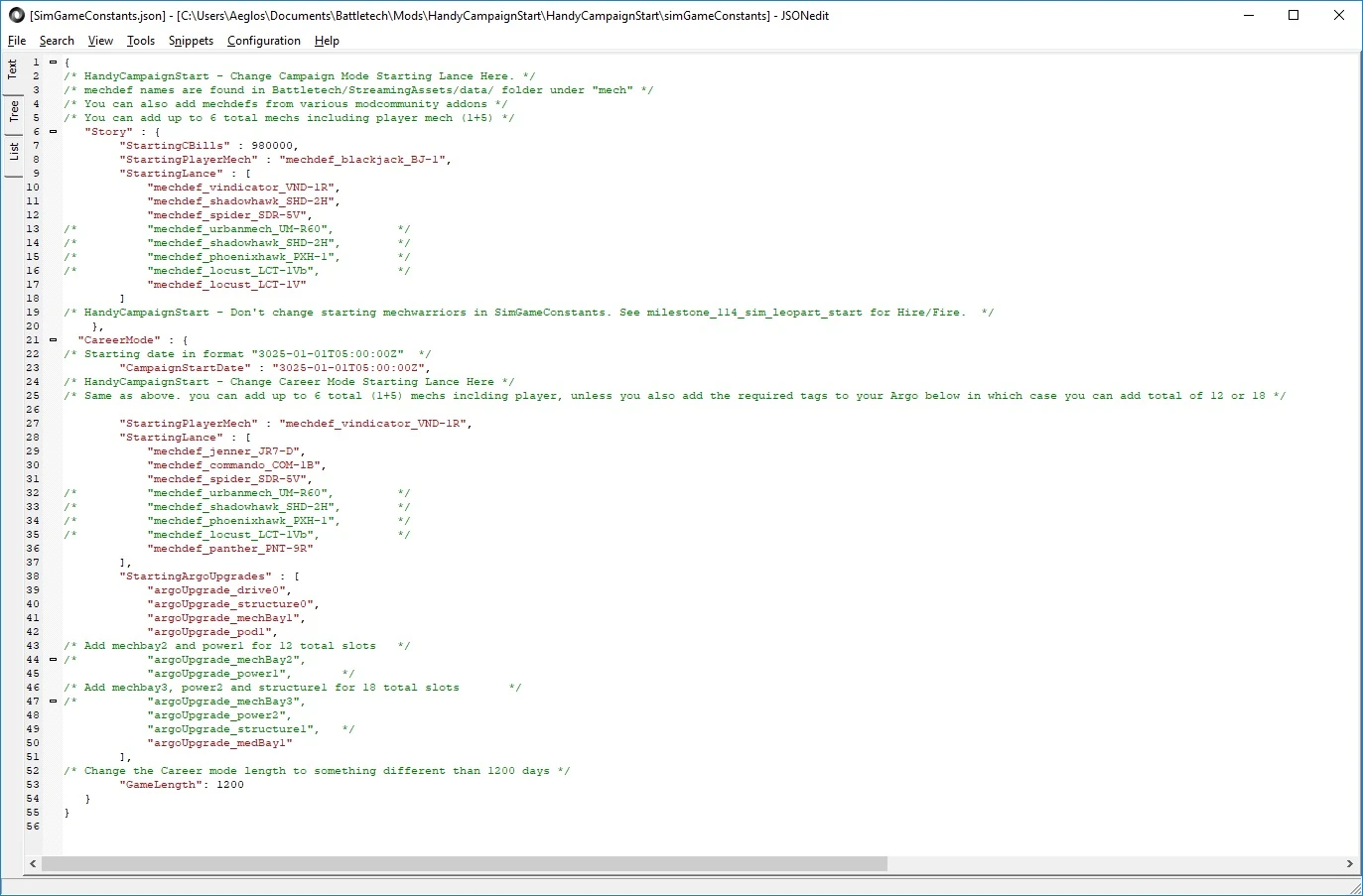Collapse fold marker on line 47
Viewport: 1363px width, 896px height.
click(x=53, y=701)
